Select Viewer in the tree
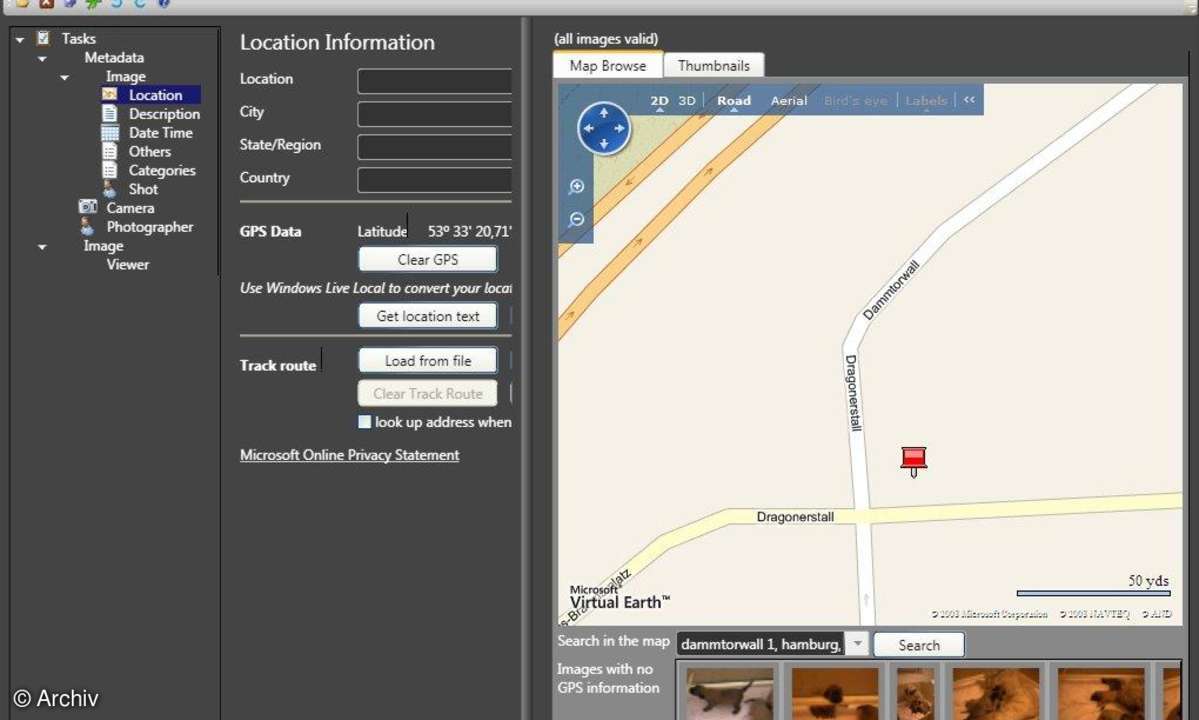 click(128, 264)
